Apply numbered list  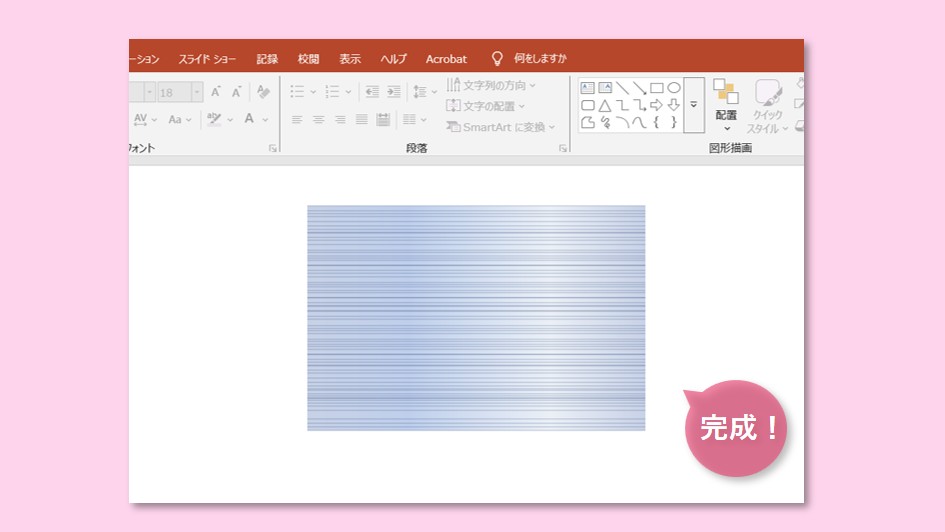coord(332,92)
